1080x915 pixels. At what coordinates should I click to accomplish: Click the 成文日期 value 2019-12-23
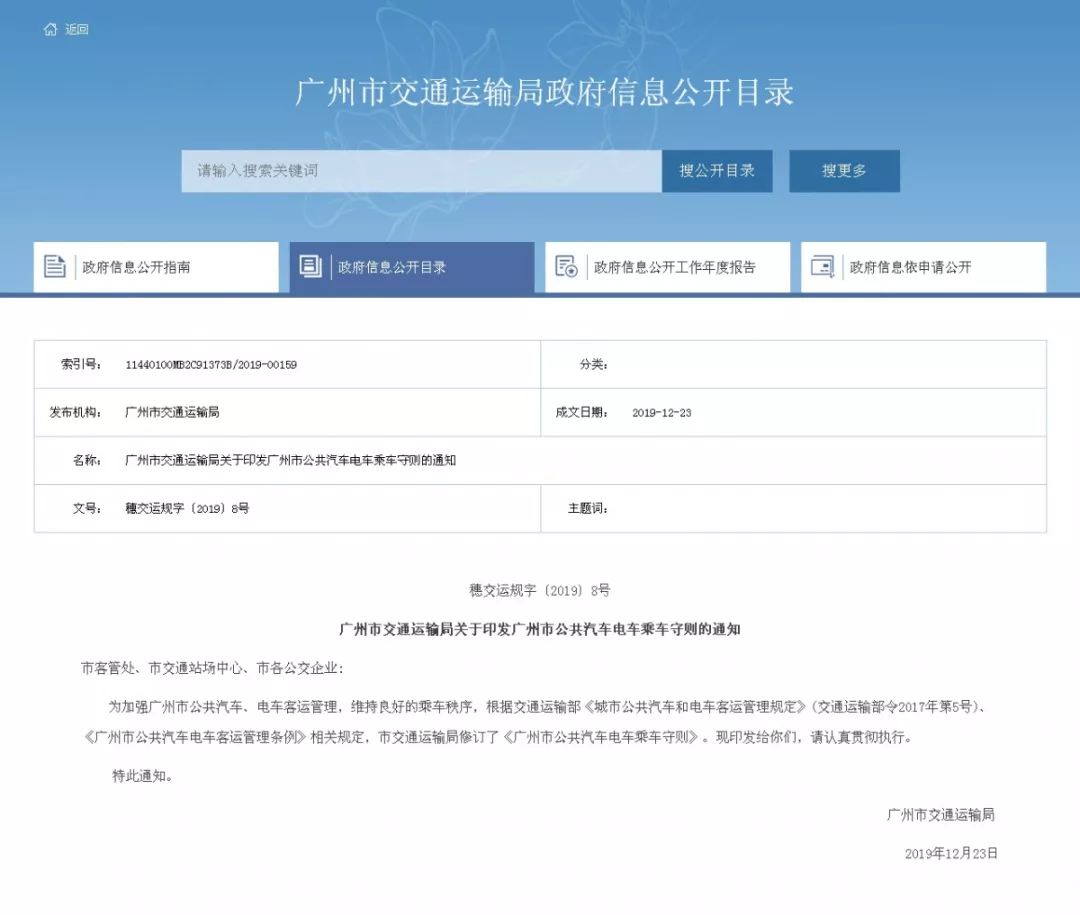(x=661, y=413)
